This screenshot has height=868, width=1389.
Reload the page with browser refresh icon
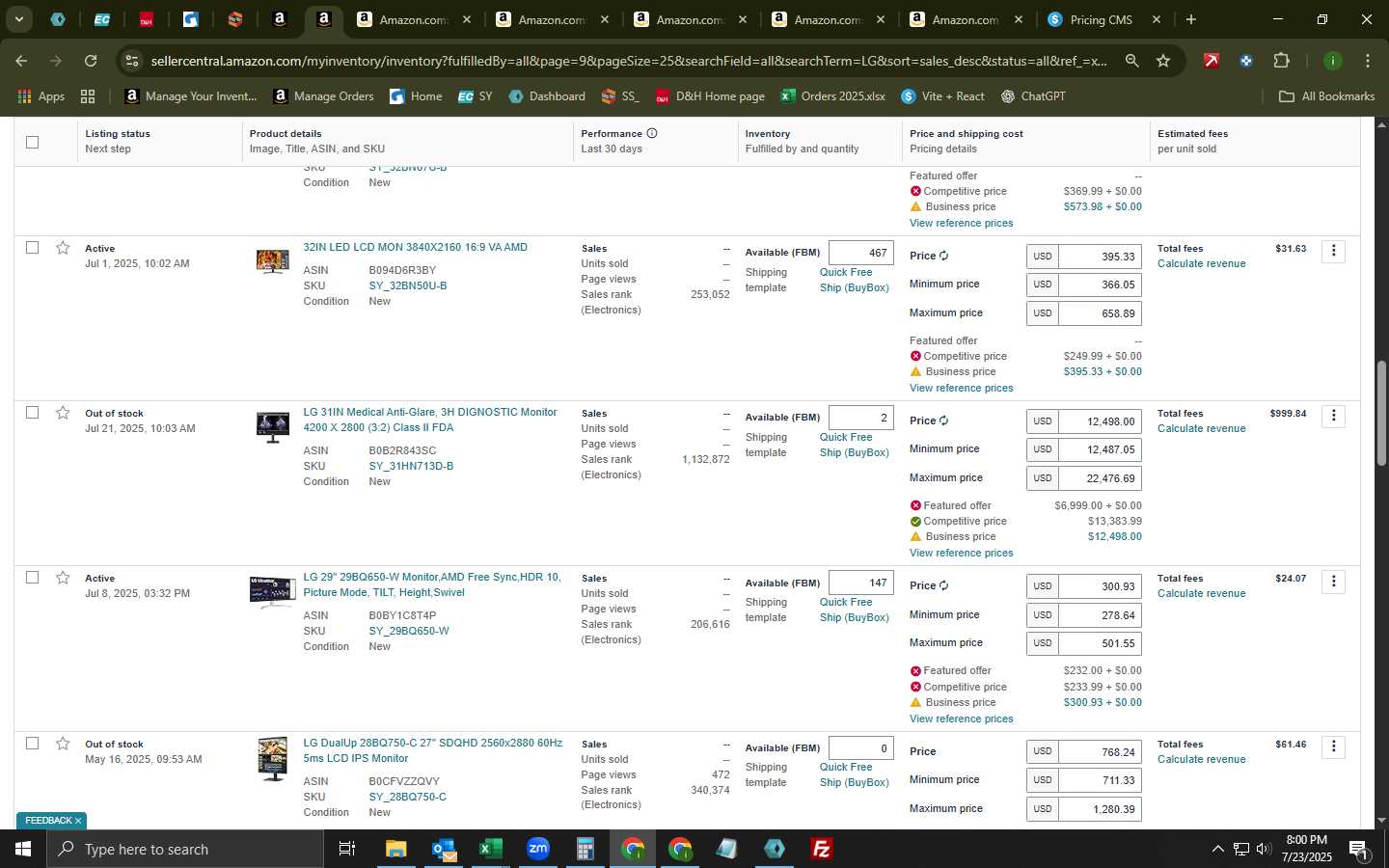click(91, 61)
